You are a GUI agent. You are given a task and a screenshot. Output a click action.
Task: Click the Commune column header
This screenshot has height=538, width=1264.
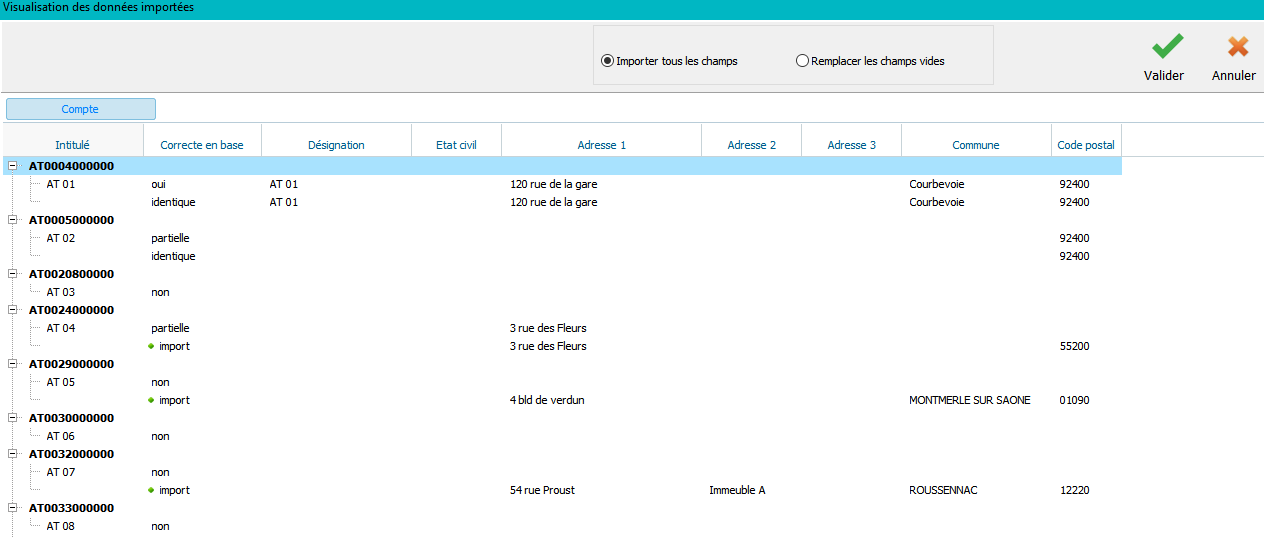[975, 145]
